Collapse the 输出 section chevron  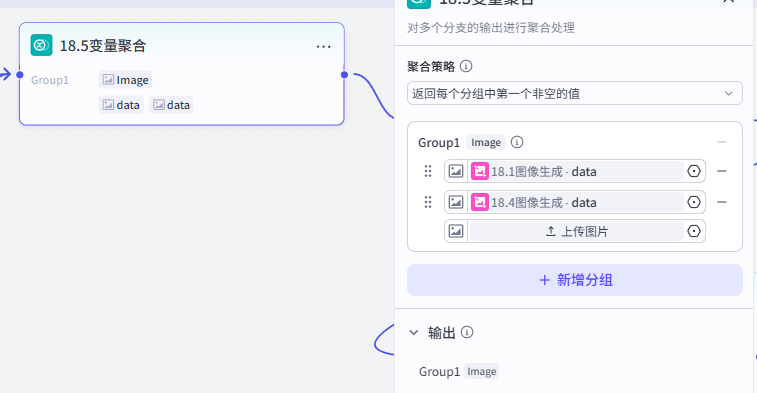(x=414, y=332)
